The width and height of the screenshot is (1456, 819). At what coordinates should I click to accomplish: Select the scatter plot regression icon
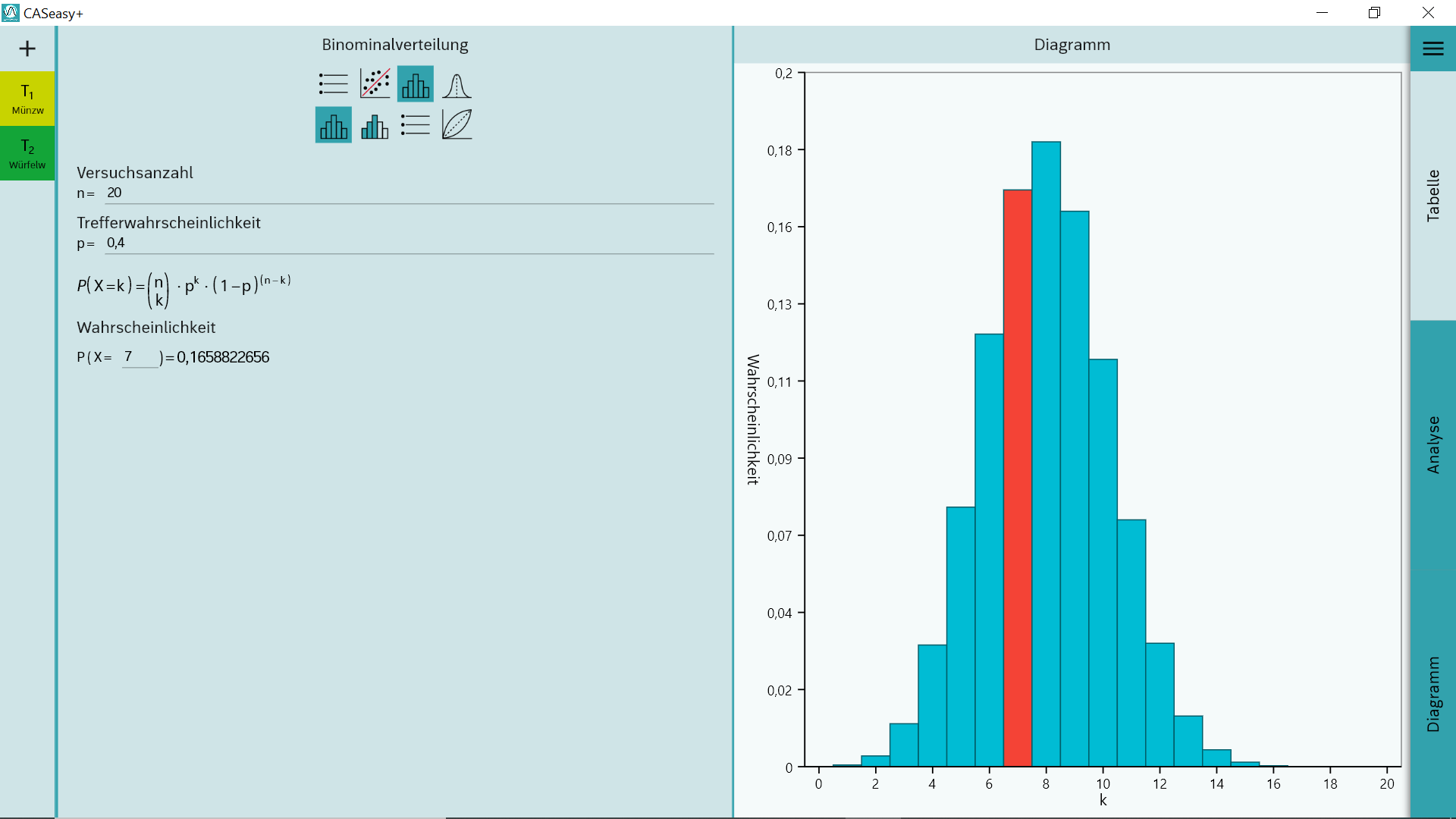coord(375,84)
